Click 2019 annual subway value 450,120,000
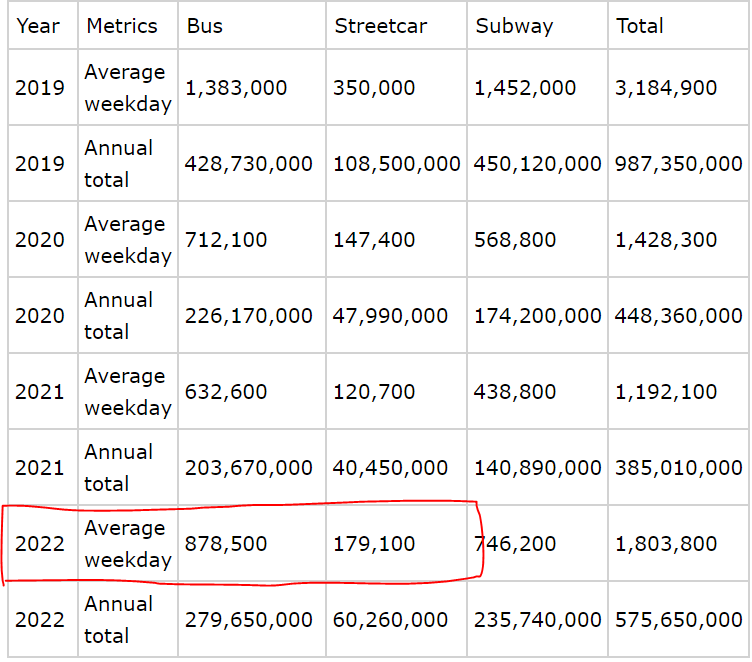This screenshot has height=662, width=752. coord(538,164)
